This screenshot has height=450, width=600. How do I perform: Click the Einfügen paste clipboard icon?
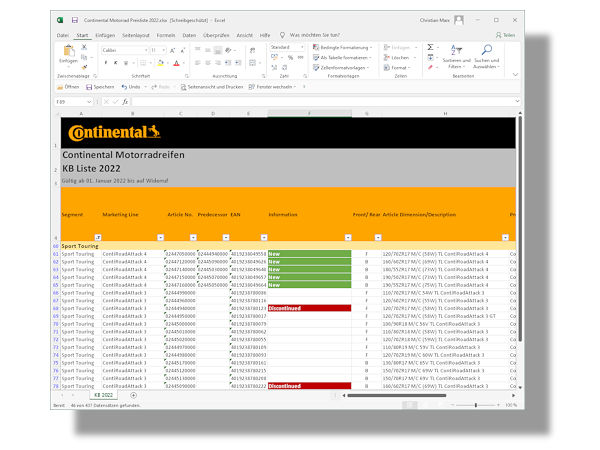coord(69,51)
